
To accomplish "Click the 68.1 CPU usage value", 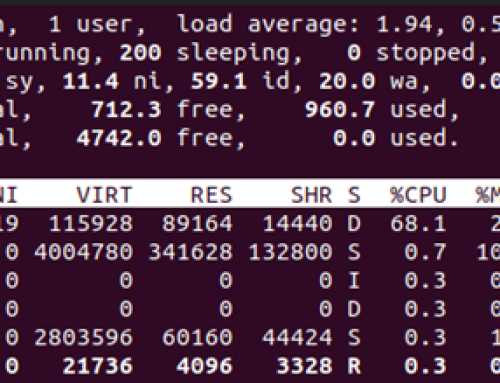I will pyautogui.click(x=418, y=223).
